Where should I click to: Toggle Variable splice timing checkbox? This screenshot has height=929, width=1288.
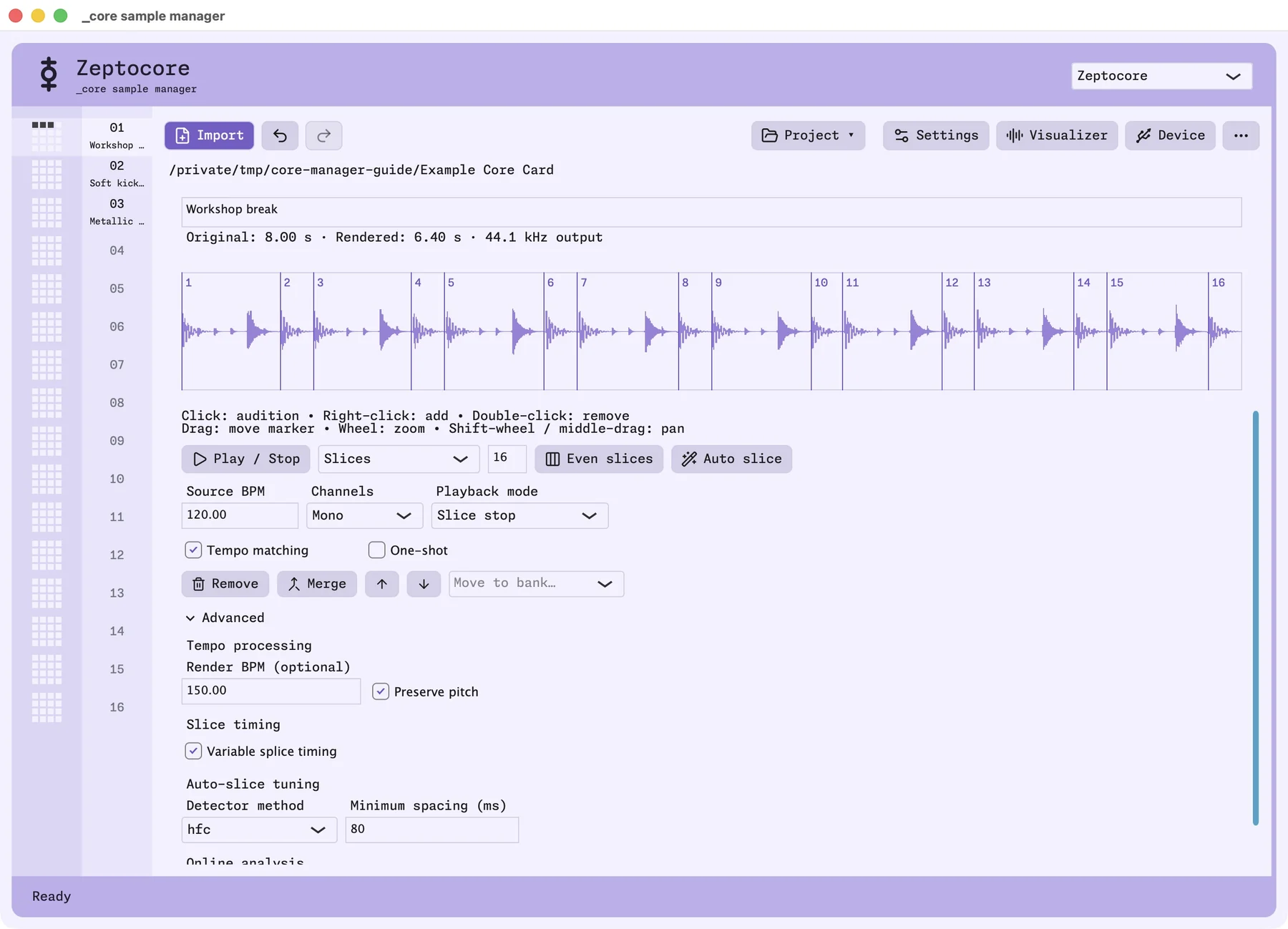(193, 751)
